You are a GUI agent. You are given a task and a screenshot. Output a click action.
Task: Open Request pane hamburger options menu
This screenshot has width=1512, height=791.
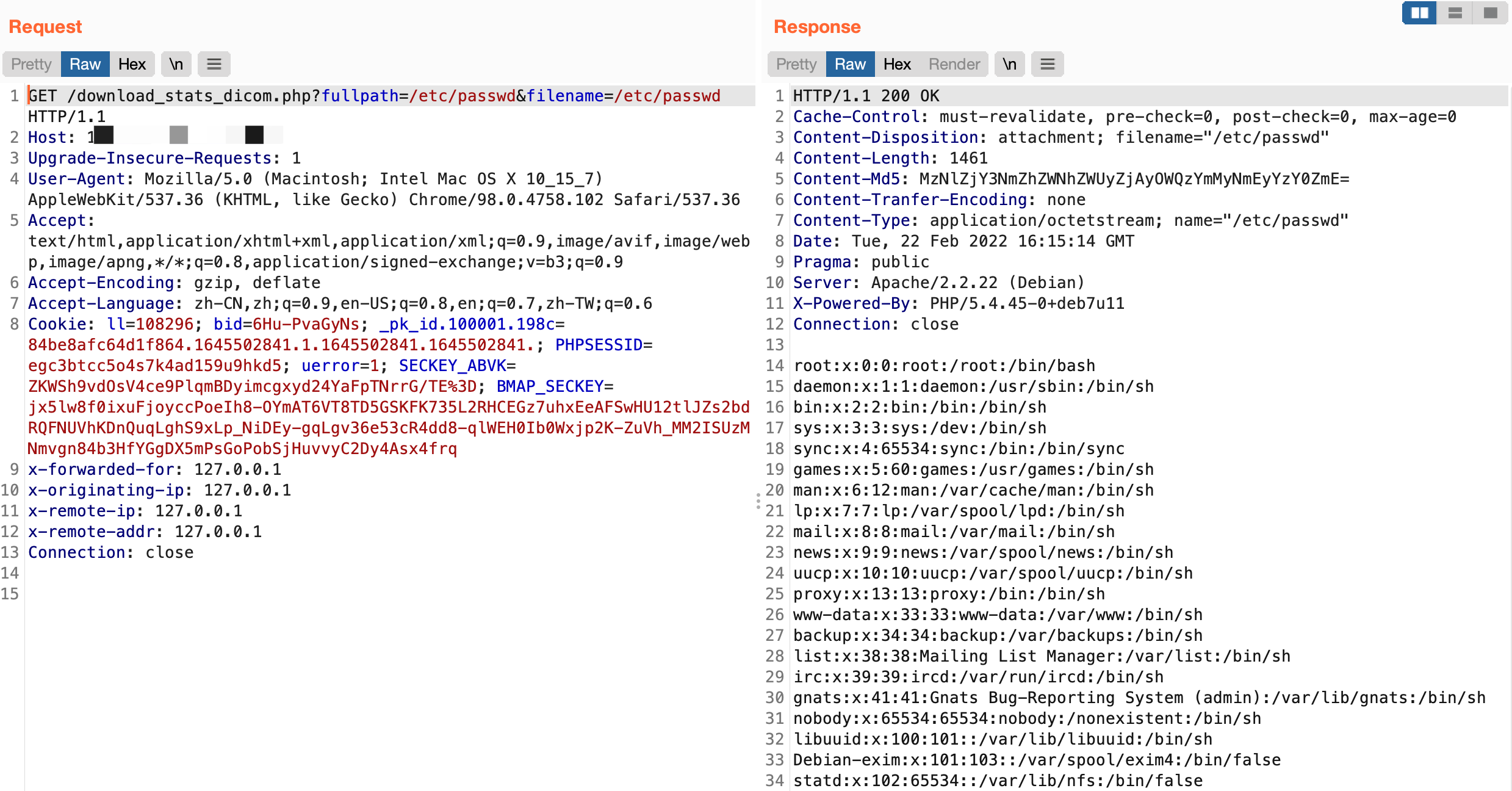click(214, 64)
